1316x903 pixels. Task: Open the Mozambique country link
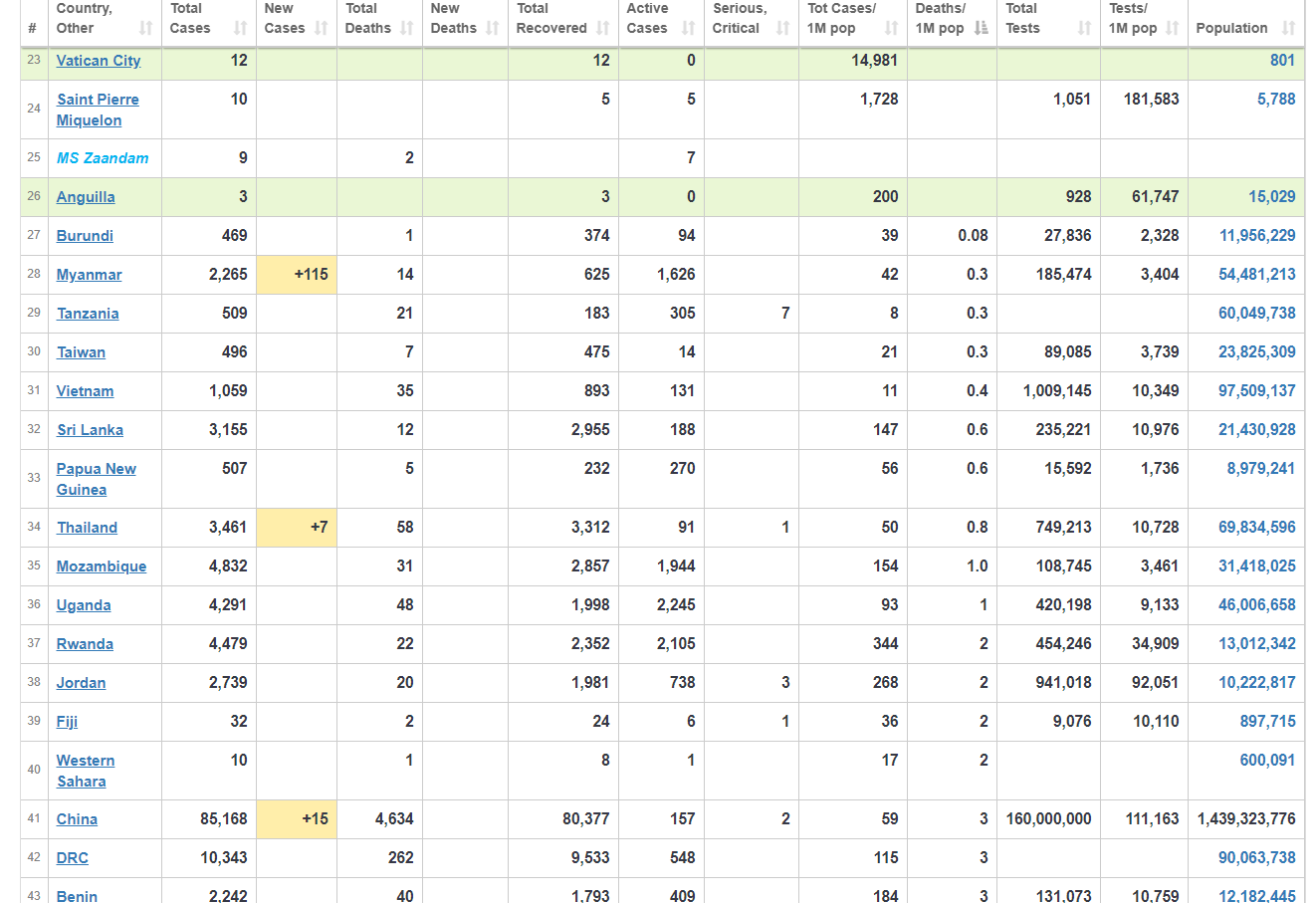[102, 566]
